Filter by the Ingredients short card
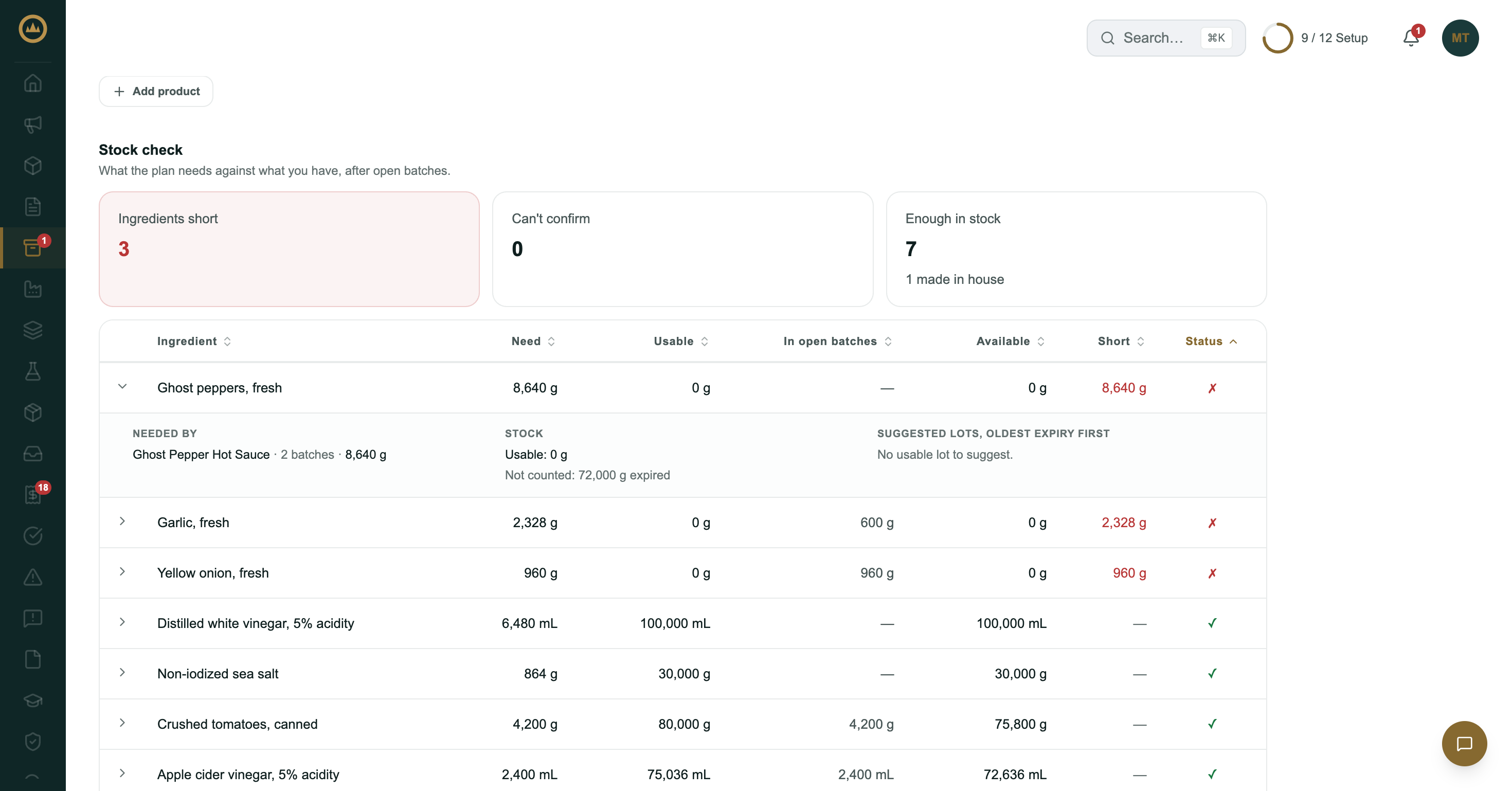1512x791 pixels. coord(290,249)
